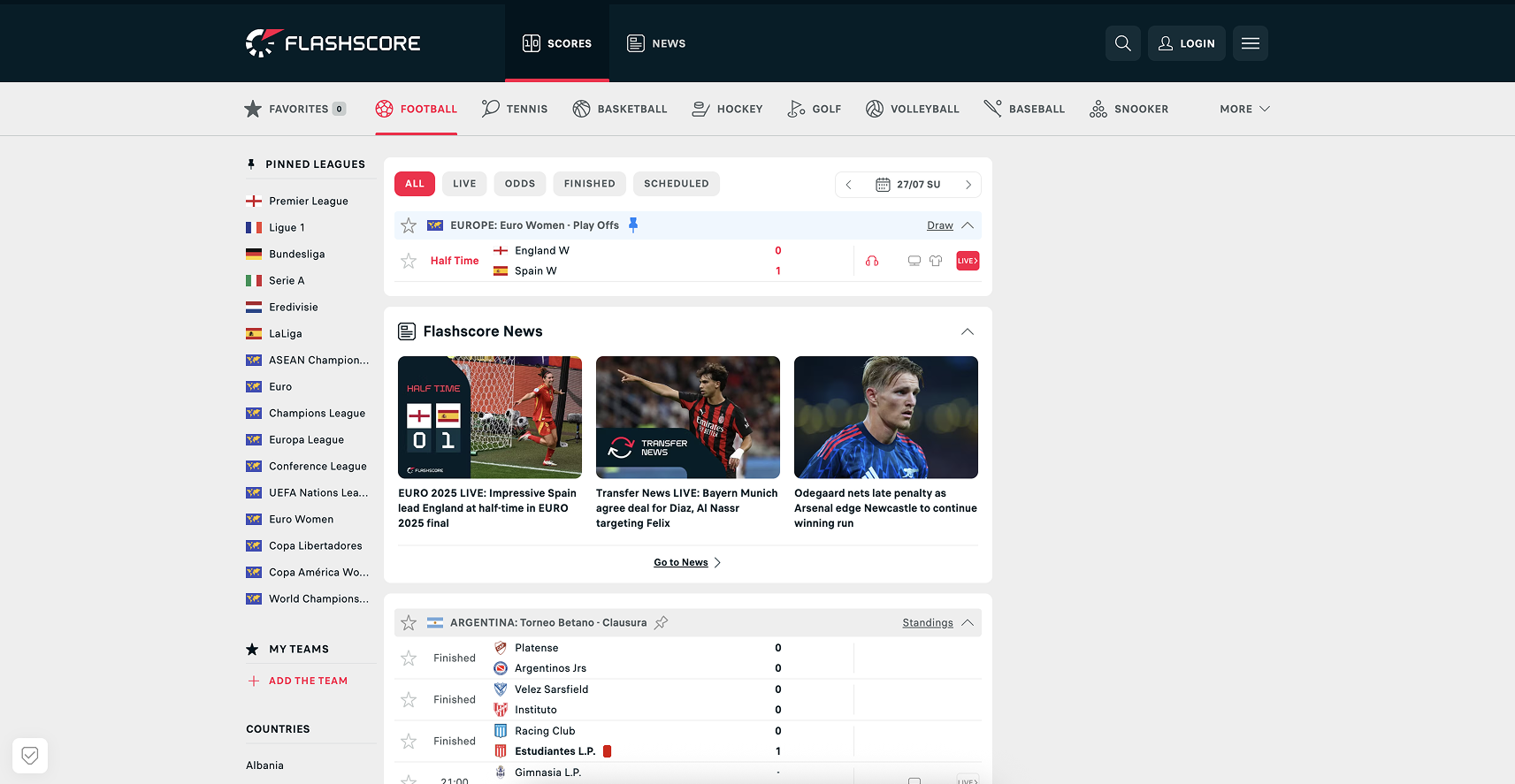Image resolution: width=1515 pixels, height=784 pixels.
Task: Click the Instituto team crest
Action: click(x=501, y=710)
